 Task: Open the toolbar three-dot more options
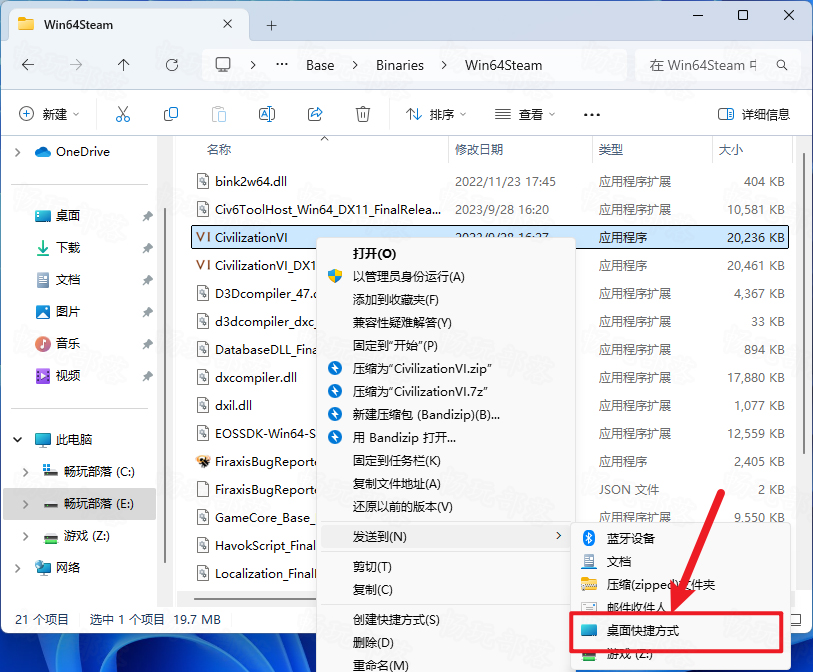(592, 115)
